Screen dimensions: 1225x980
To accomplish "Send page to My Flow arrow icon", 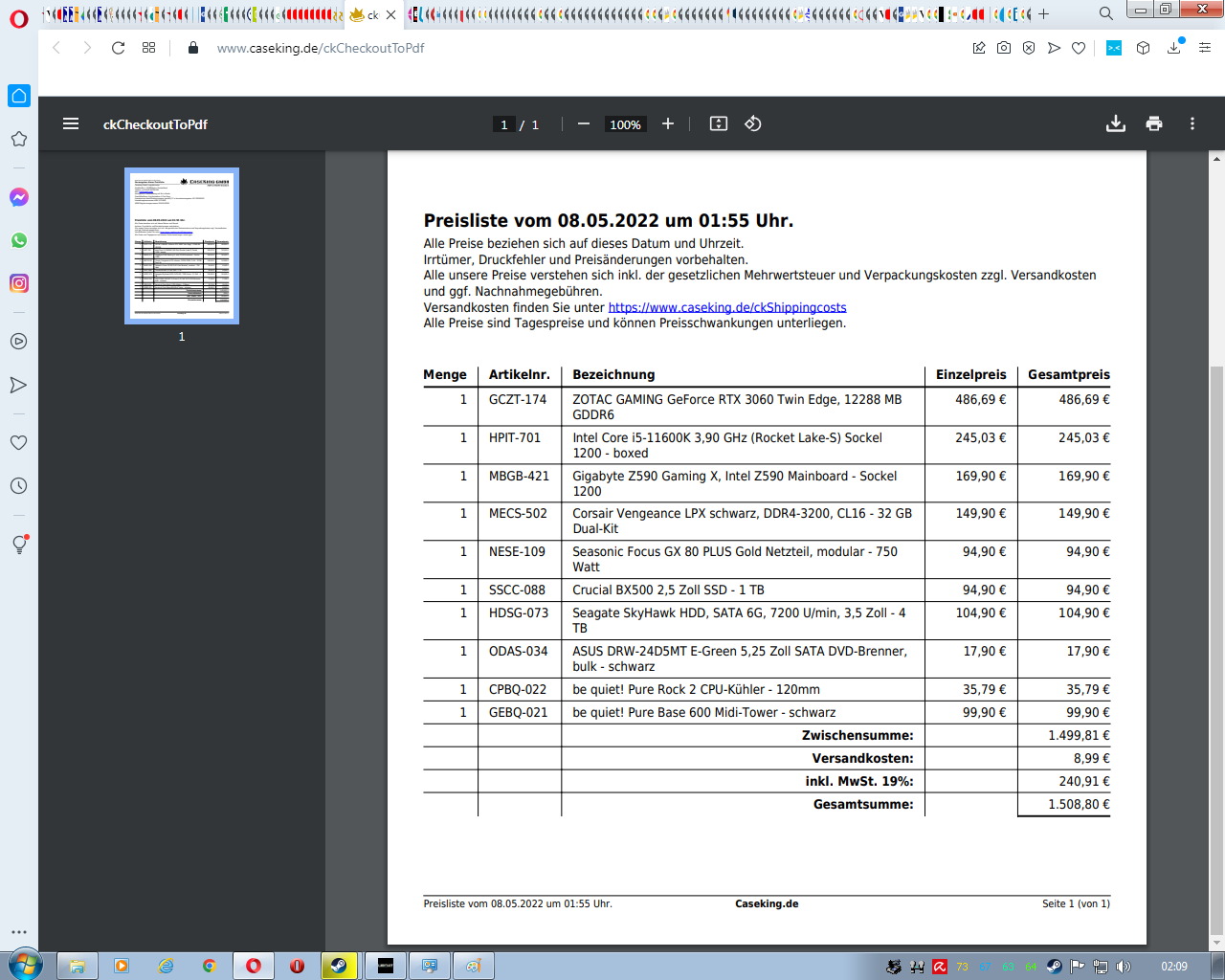I will coord(1054,48).
